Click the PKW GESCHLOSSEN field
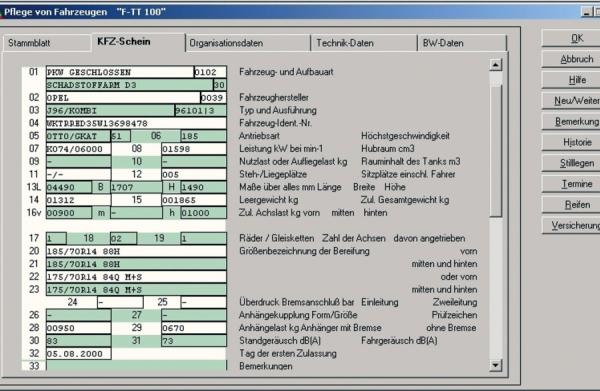The height and width of the screenshot is (391, 600). coord(120,72)
